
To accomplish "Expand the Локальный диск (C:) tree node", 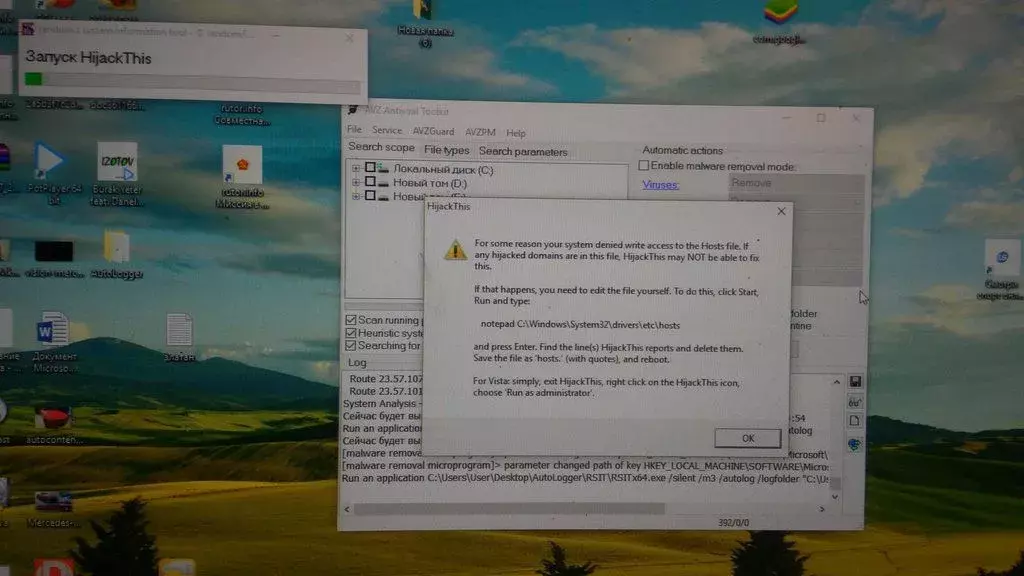I will (356, 168).
